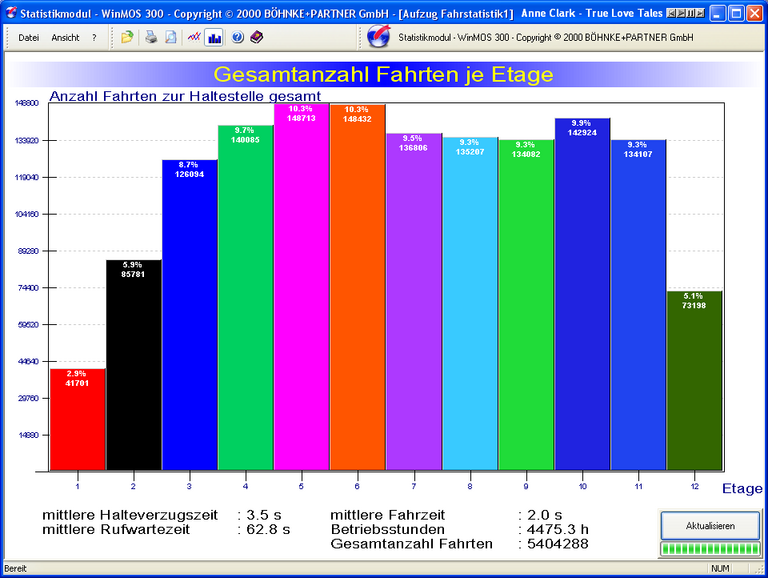Screen dimensions: 768x578
Task: Click the green progress bar below Aktualisieren
Action: (710, 549)
